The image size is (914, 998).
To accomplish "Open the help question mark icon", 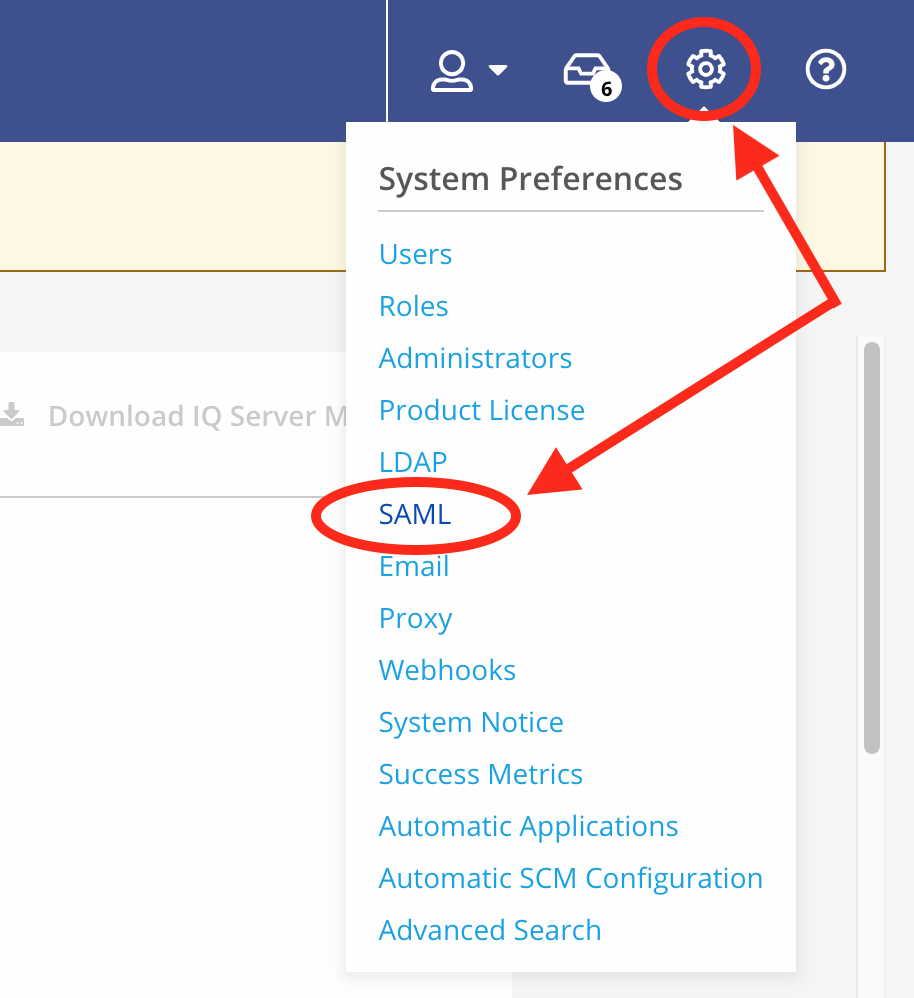I will [x=826, y=71].
